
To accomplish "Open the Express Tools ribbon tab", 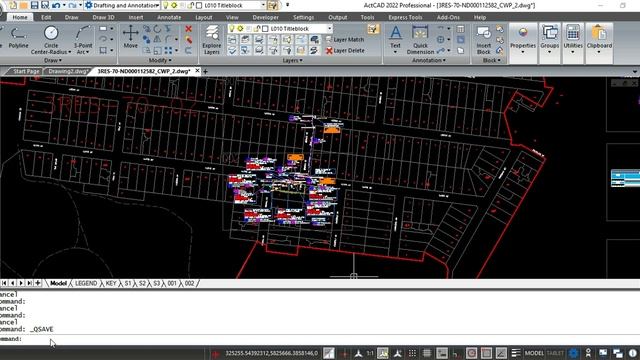I will click(x=405, y=17).
